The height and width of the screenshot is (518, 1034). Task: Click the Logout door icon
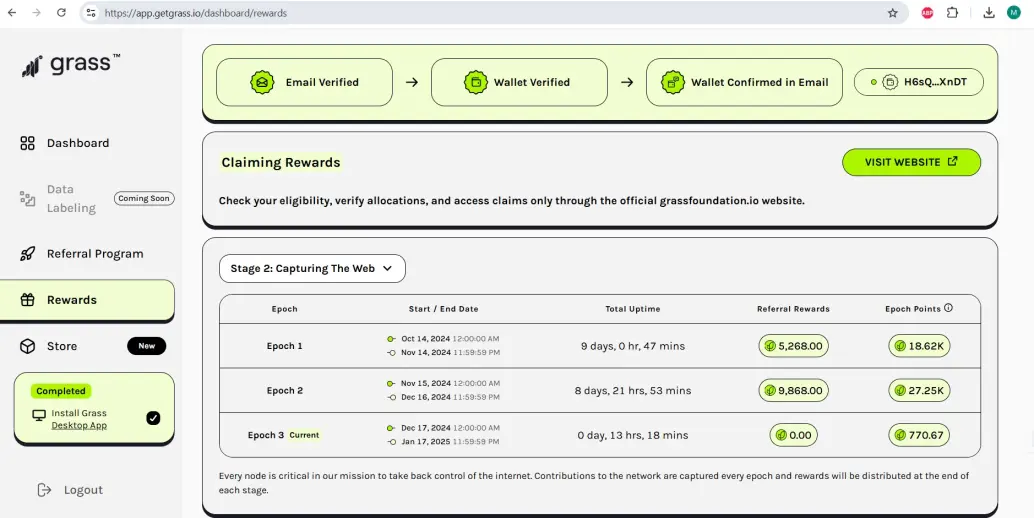pos(44,490)
